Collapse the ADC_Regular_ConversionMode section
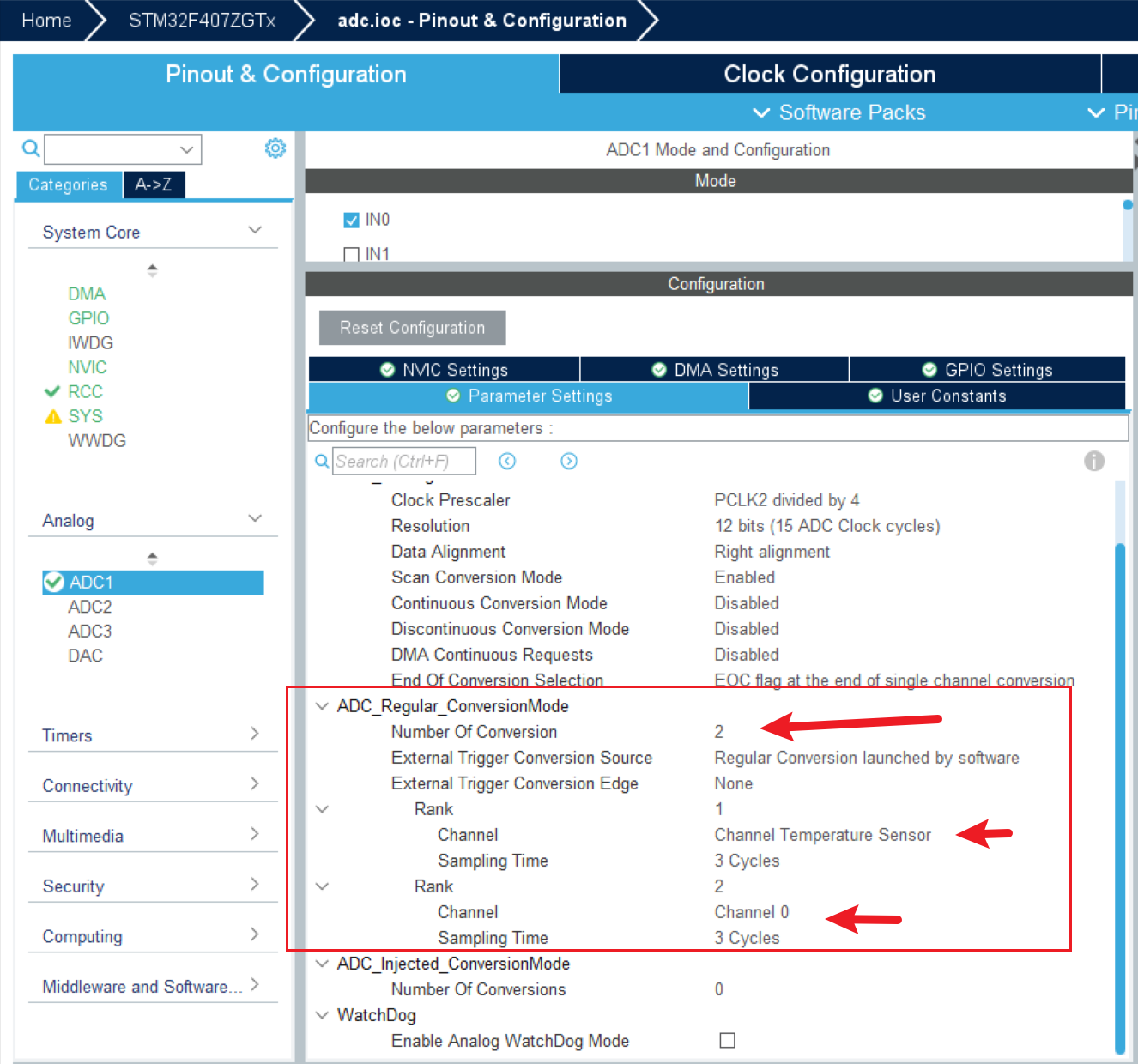 [322, 706]
